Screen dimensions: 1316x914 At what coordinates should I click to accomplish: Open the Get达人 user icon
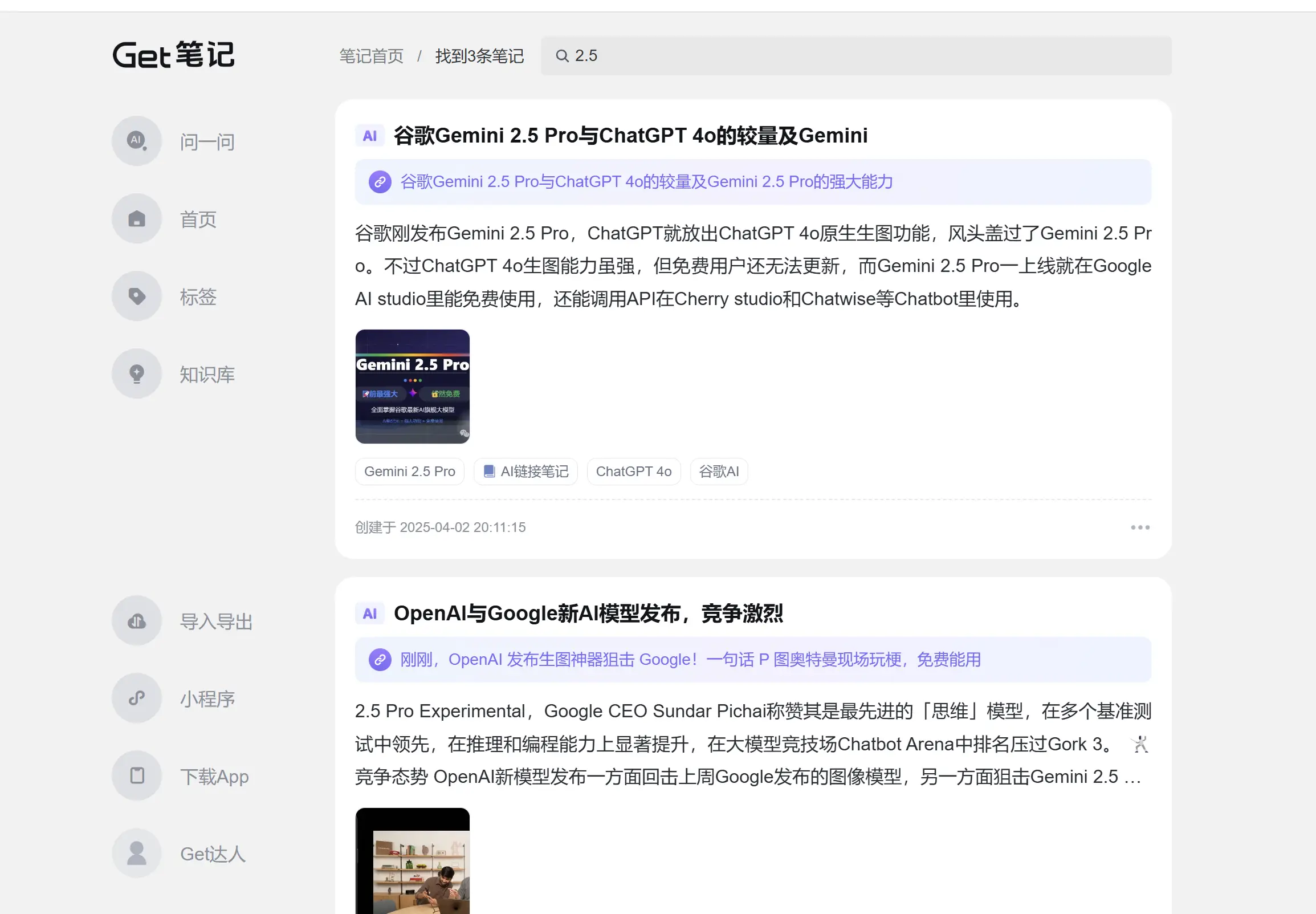[137, 854]
